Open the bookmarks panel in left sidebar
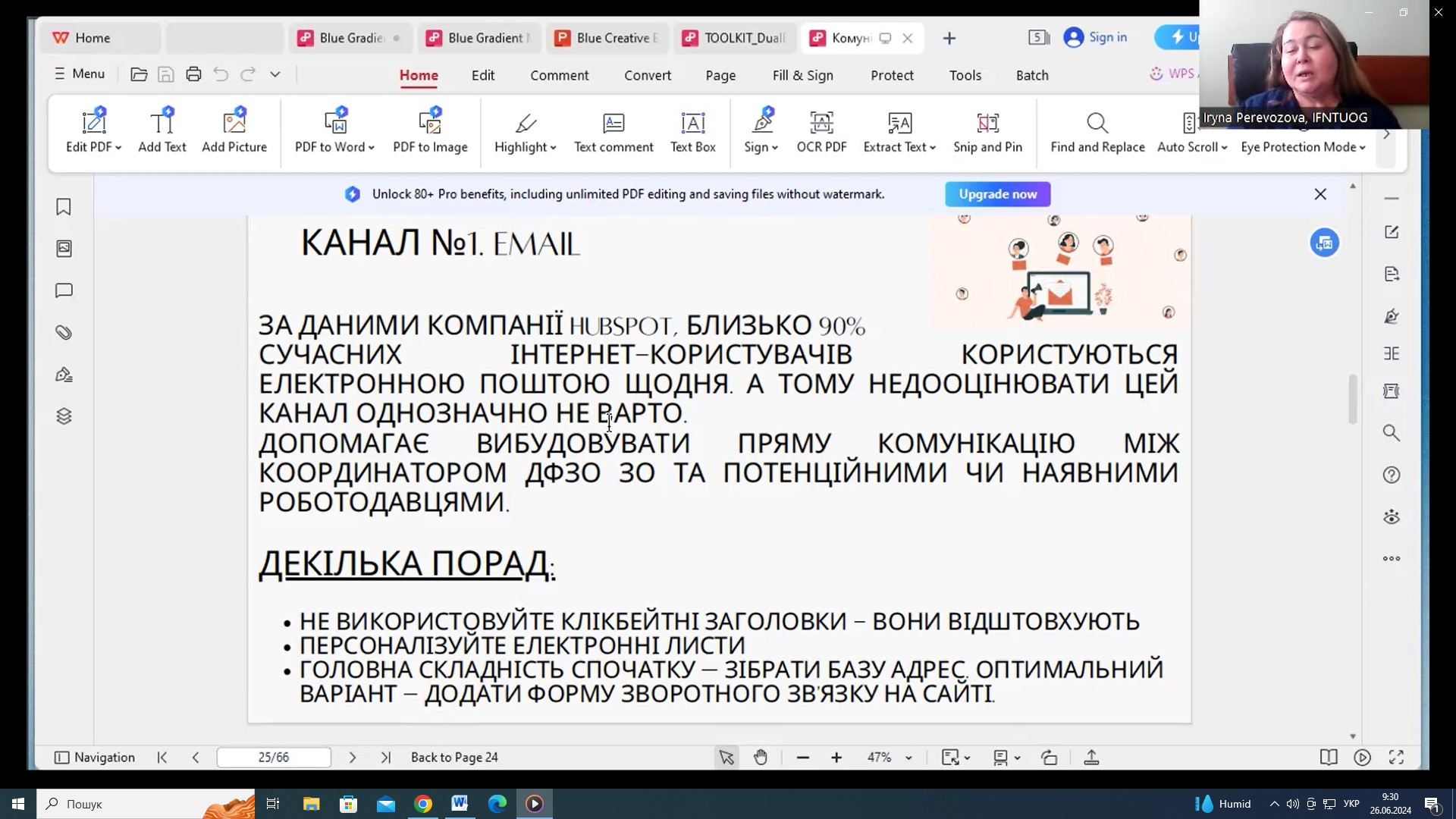 64,207
